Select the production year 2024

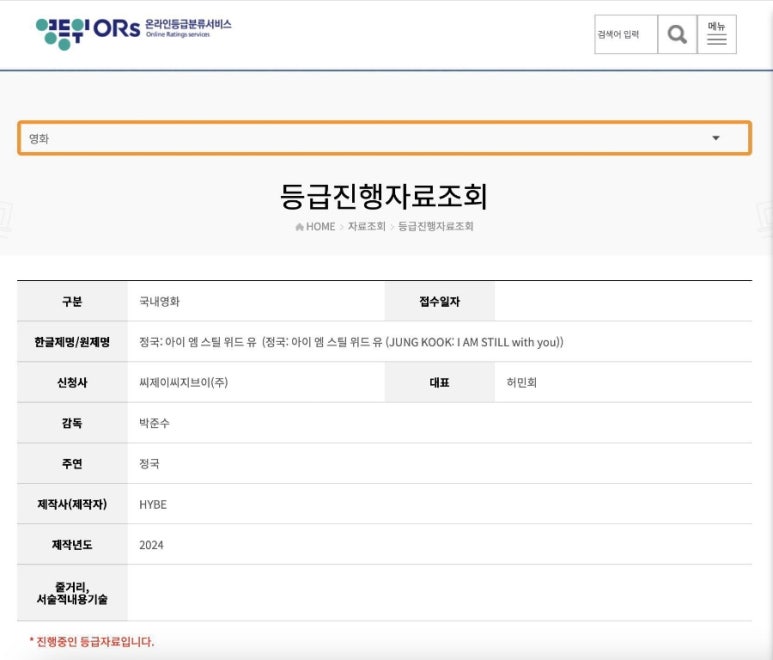point(151,545)
